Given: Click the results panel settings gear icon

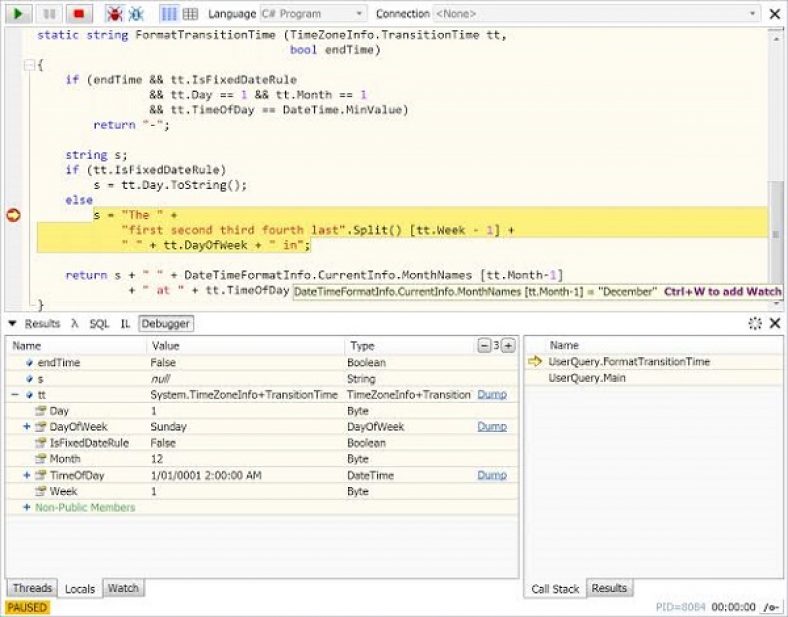Looking at the screenshot, I should point(755,324).
